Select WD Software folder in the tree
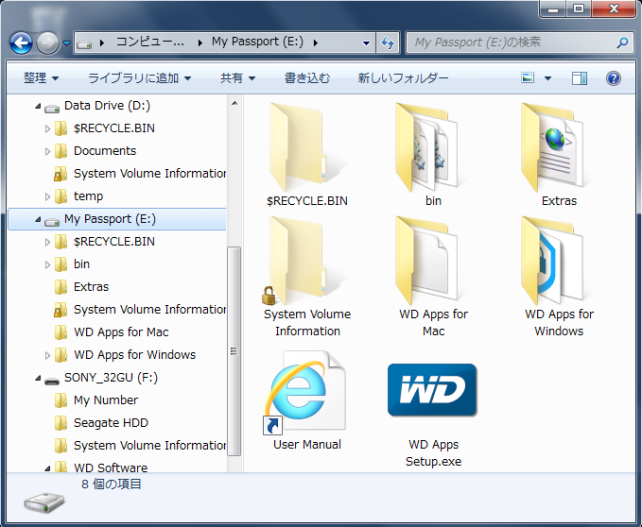The height and width of the screenshot is (527, 642). [111, 467]
